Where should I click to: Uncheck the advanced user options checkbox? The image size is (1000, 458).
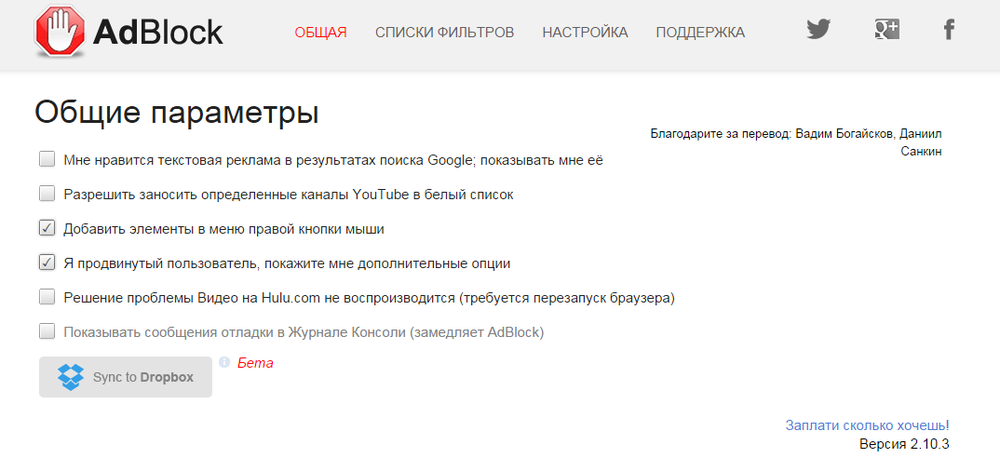(x=47, y=263)
